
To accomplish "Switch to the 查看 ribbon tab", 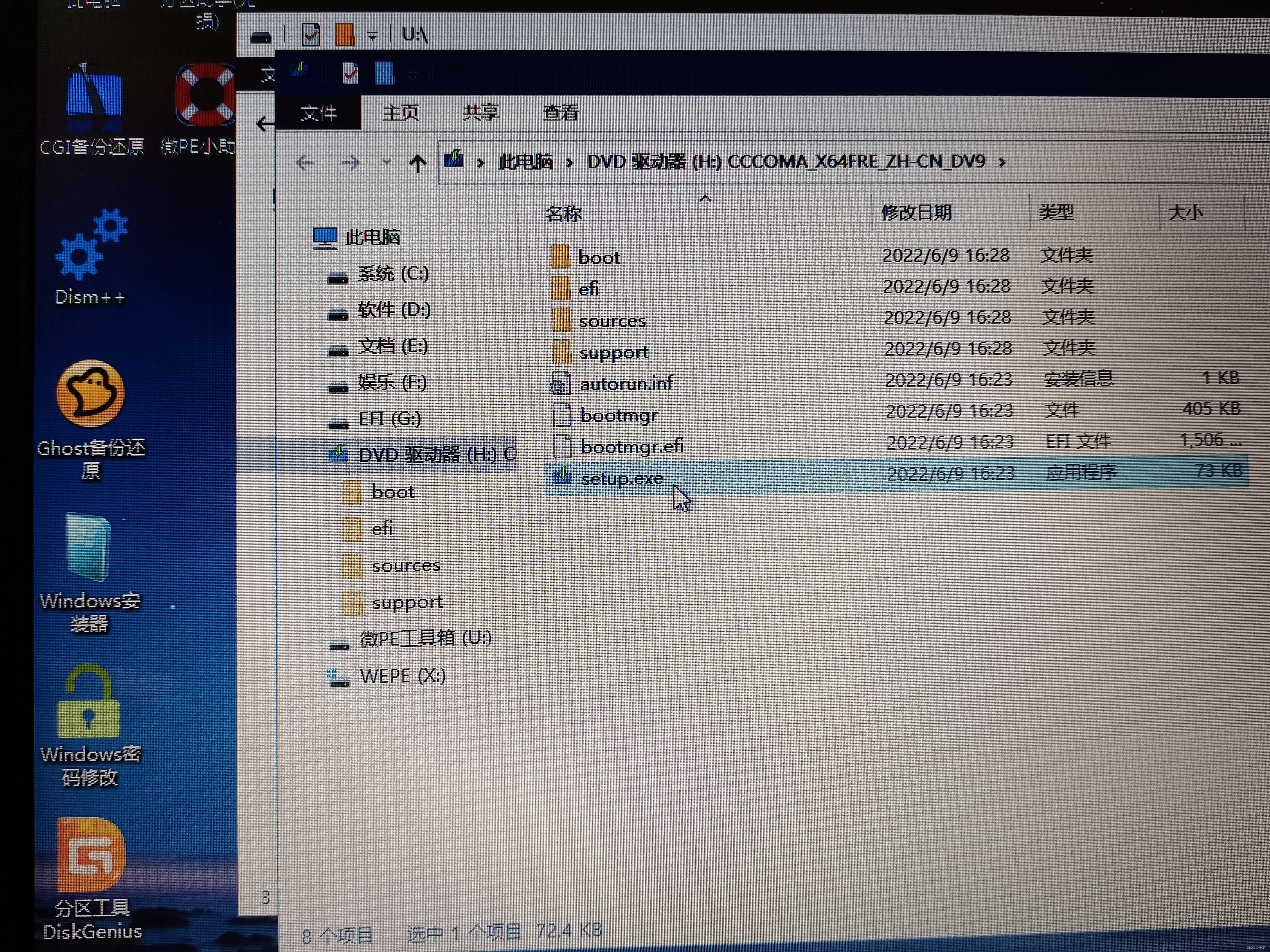I will 560,112.
